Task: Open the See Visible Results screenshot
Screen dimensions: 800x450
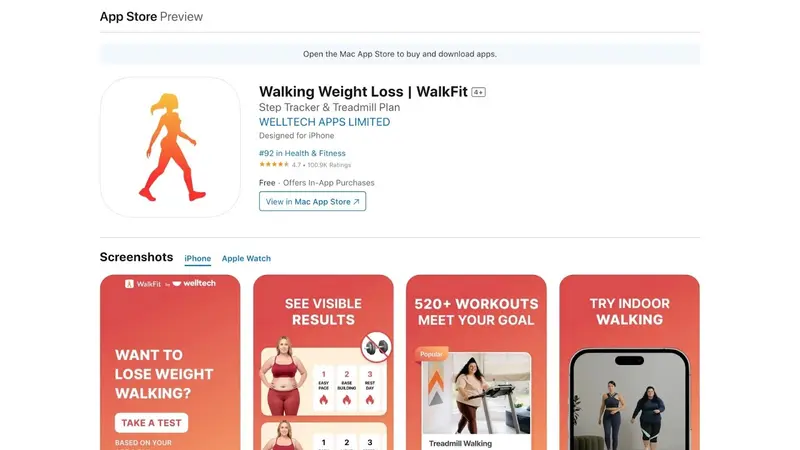Action: point(323,362)
